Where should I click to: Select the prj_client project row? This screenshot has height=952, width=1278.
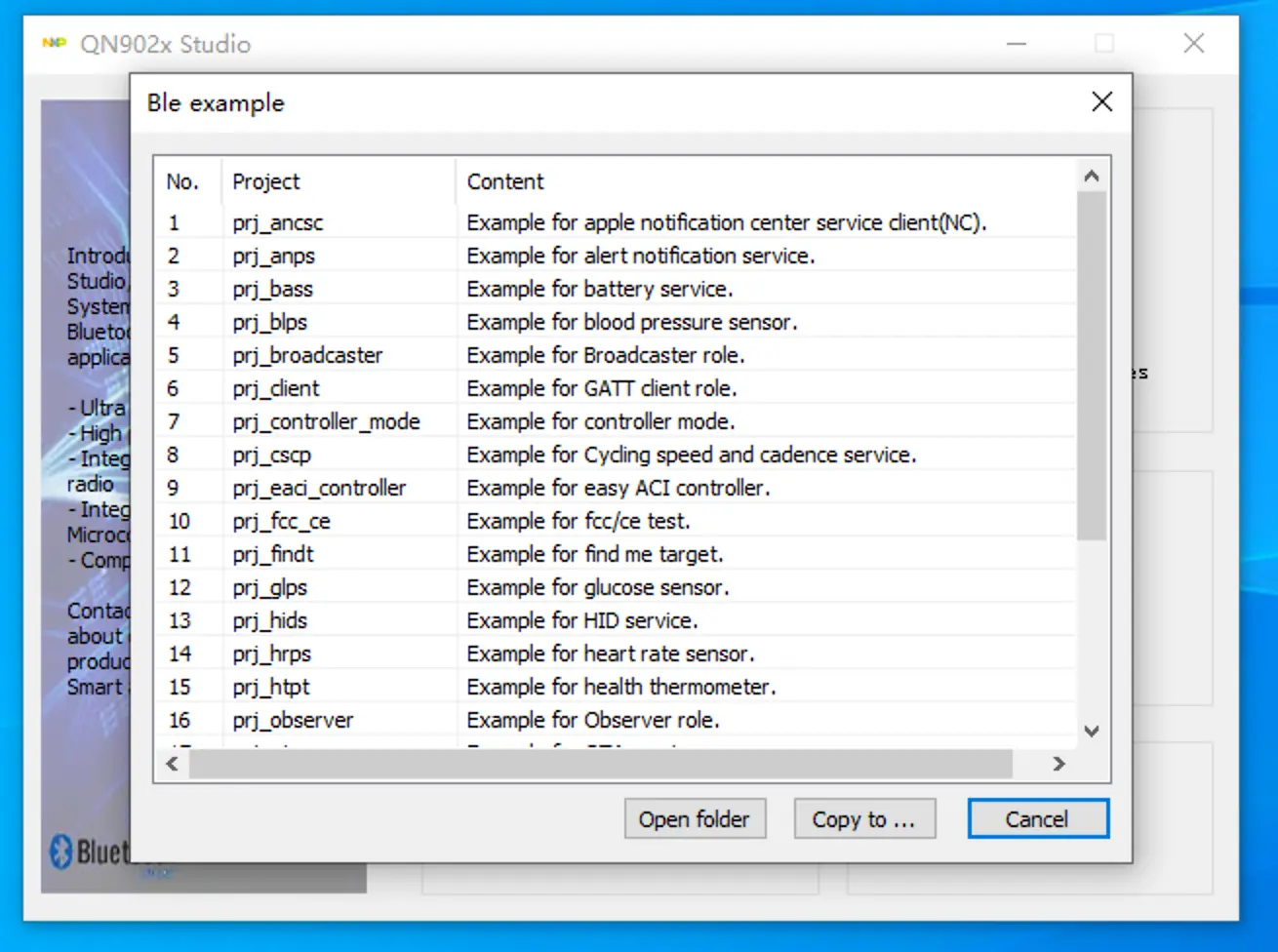pos(617,388)
